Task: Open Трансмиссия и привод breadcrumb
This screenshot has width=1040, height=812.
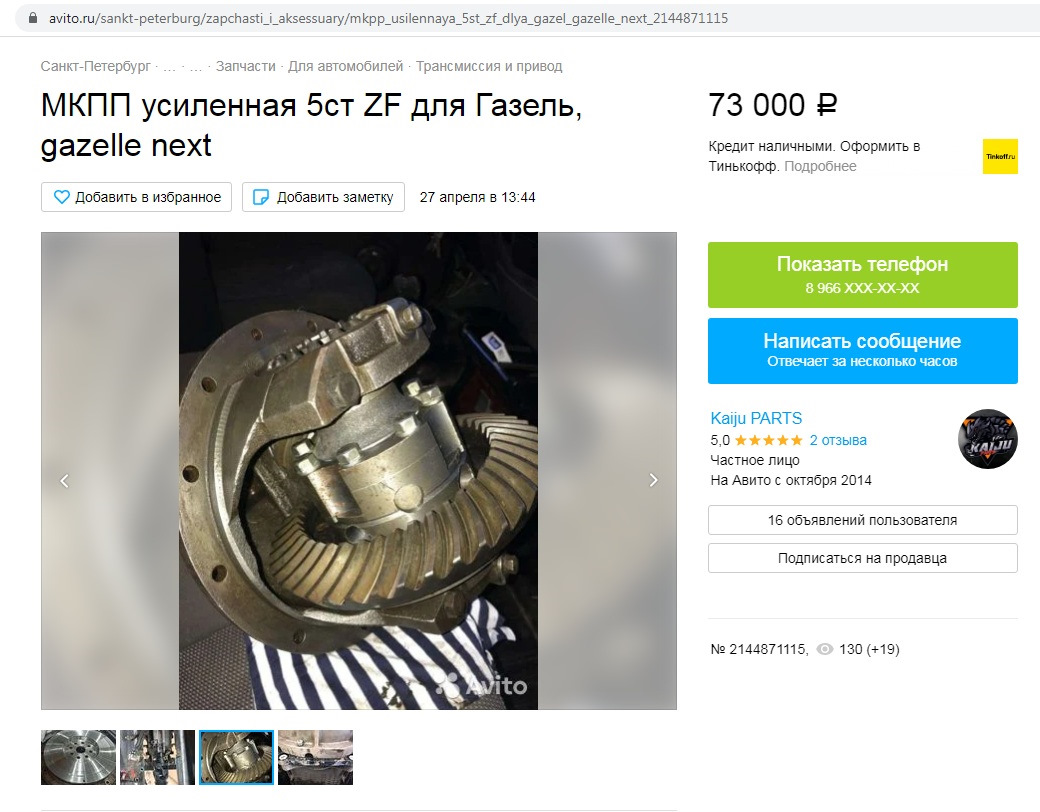Action: click(x=489, y=66)
